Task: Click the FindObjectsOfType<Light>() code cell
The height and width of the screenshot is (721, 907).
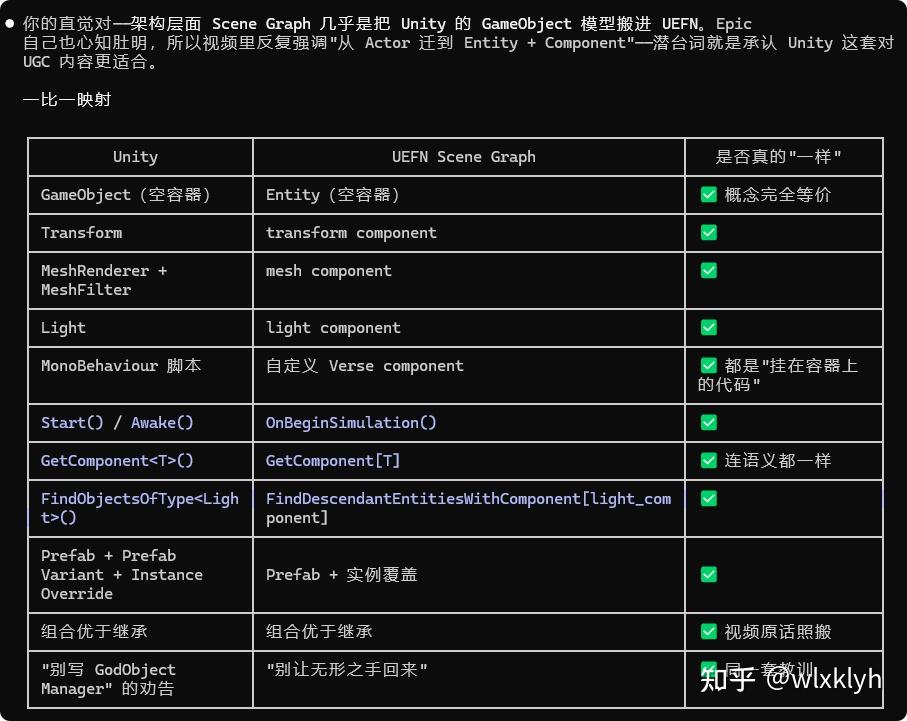Action: coord(141,508)
